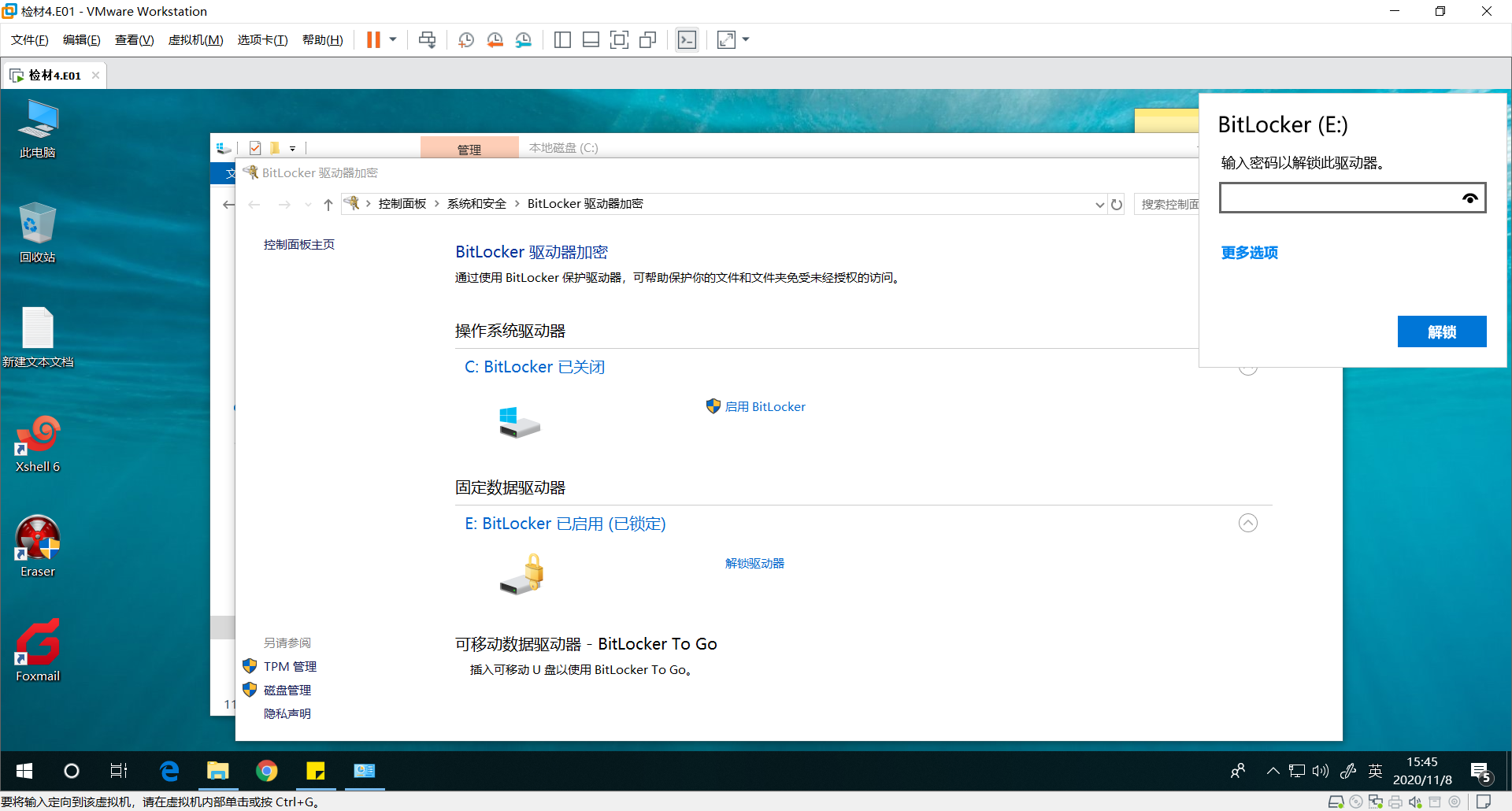Select the Eraser desktop shortcut
Screen dimensions: 1512x811
point(38,546)
